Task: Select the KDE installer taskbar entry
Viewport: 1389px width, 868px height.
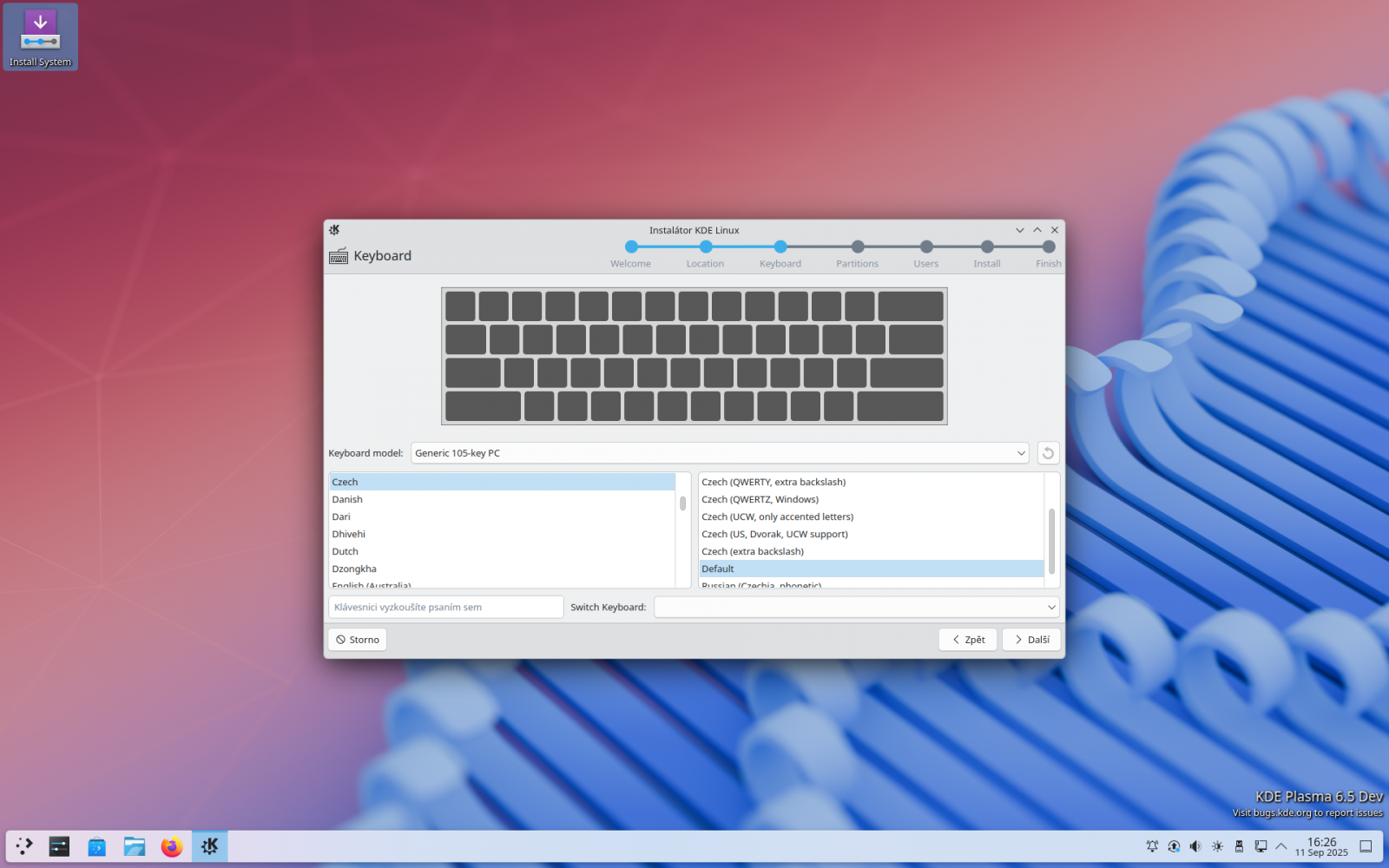Action: pos(210,846)
